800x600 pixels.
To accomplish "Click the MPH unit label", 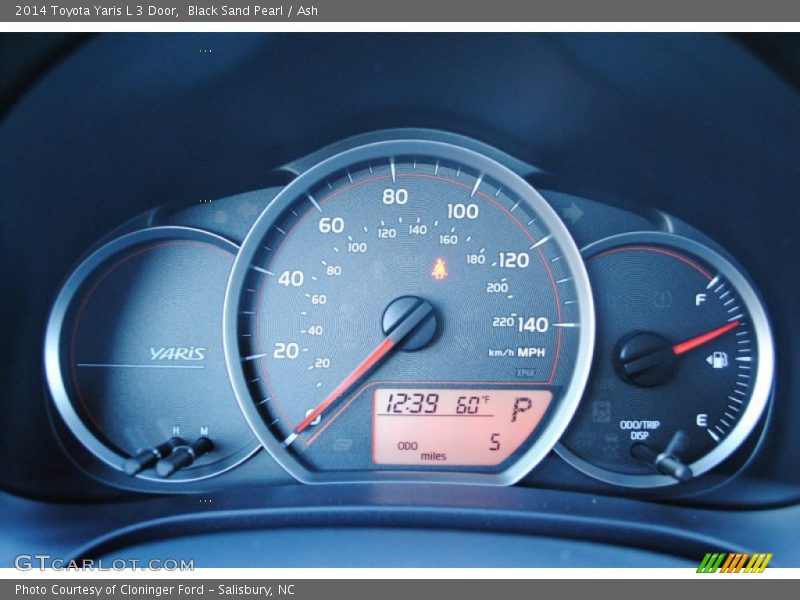I will coord(531,352).
